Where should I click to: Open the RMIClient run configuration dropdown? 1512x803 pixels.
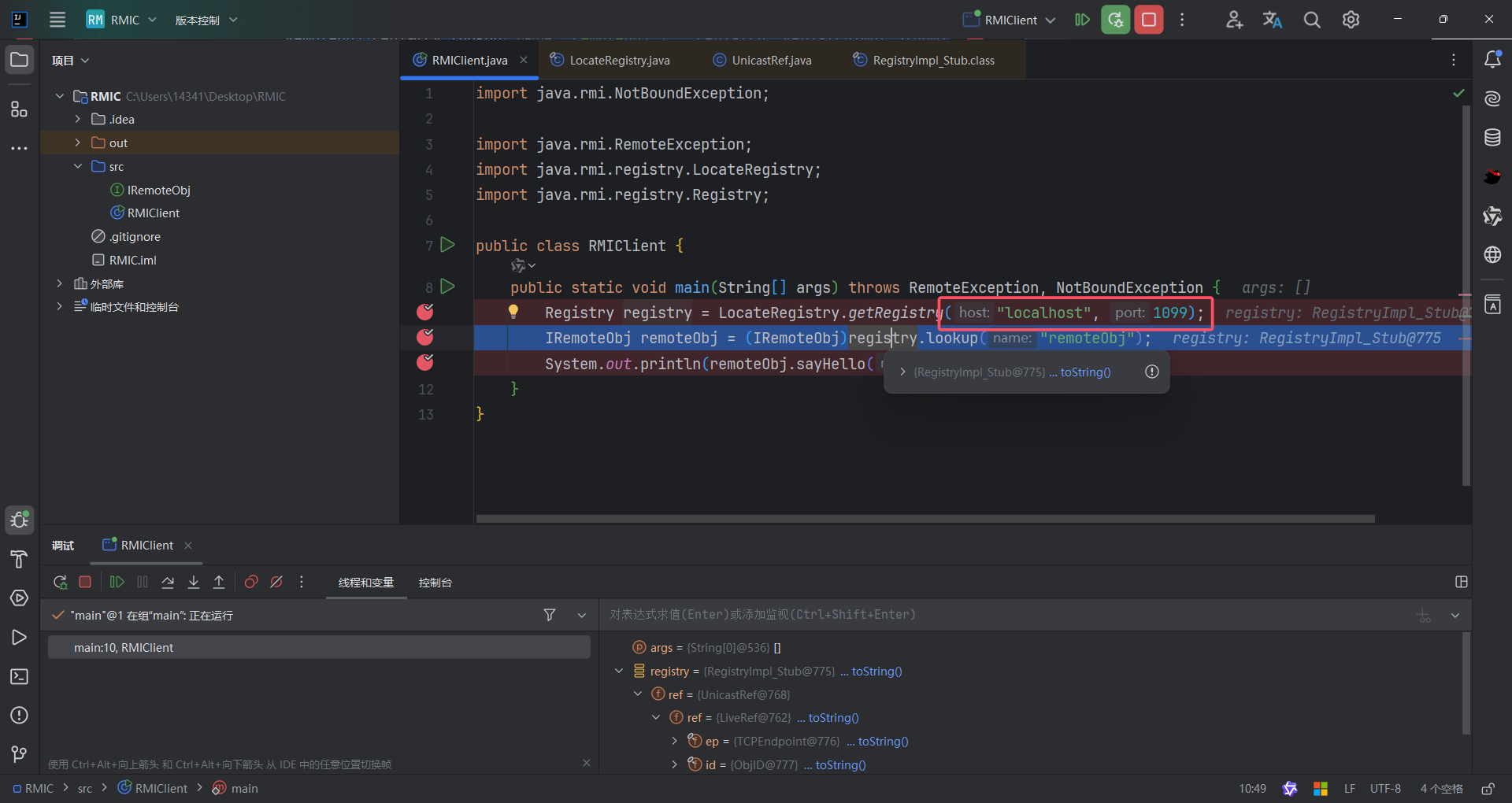tap(1010, 20)
